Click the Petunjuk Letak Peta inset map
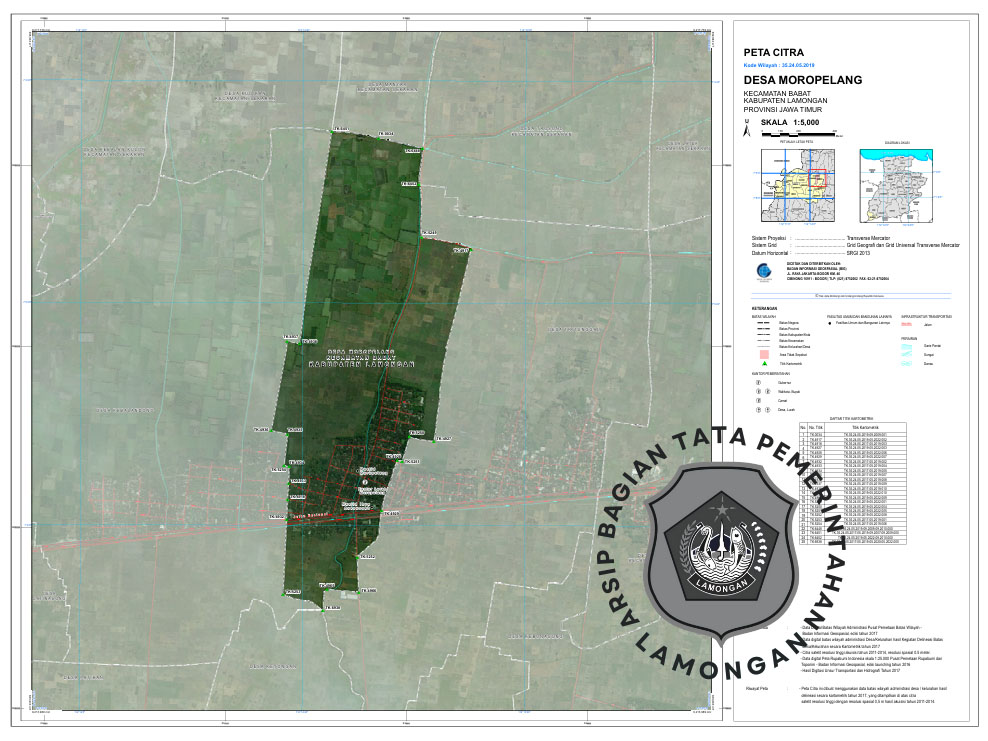The width and height of the screenshot is (988, 741). point(796,185)
